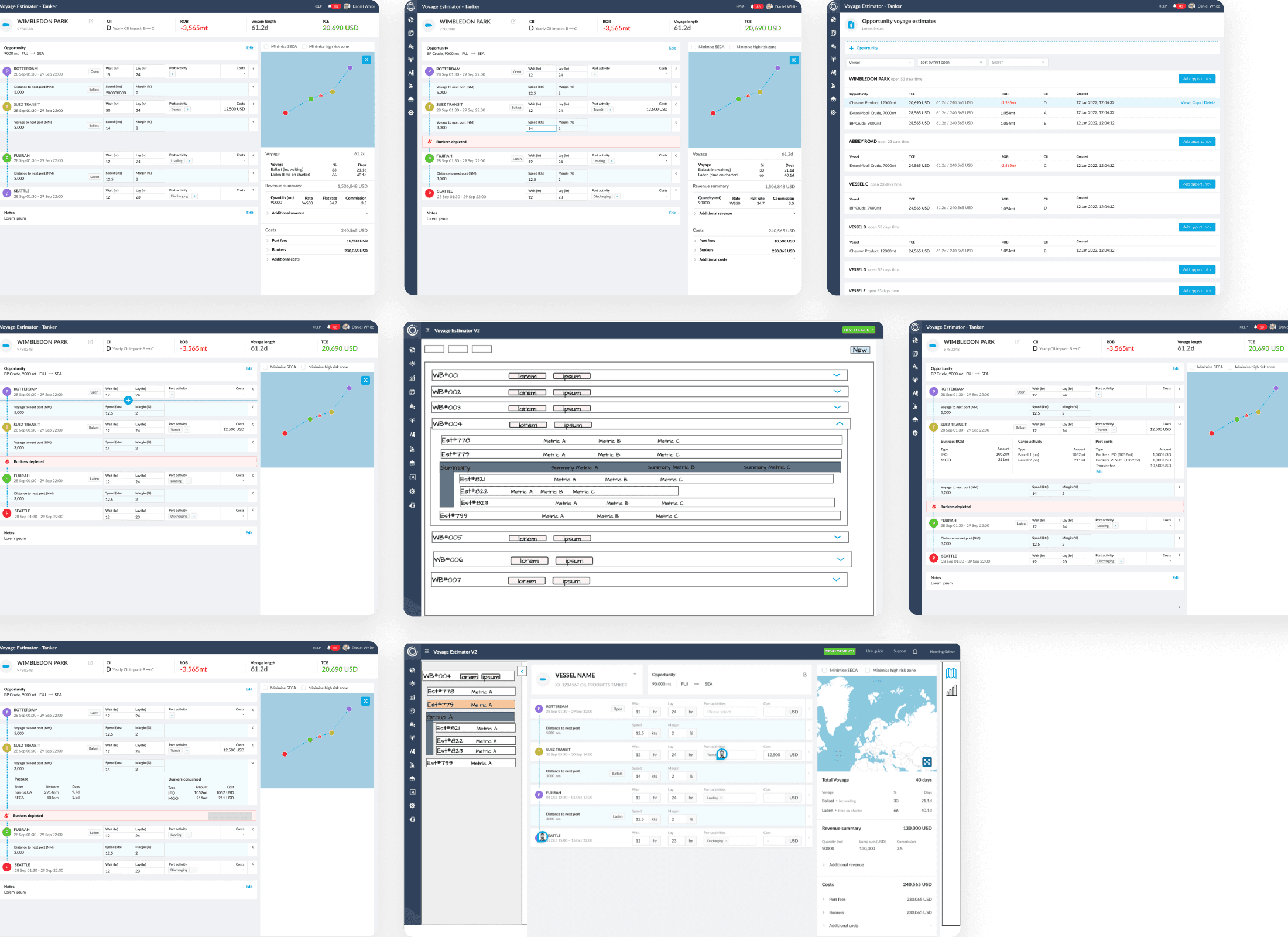The image size is (1288, 937).
Task: Tick Minimise SECA in the Bunkers ROB mockup
Action: (1192, 367)
